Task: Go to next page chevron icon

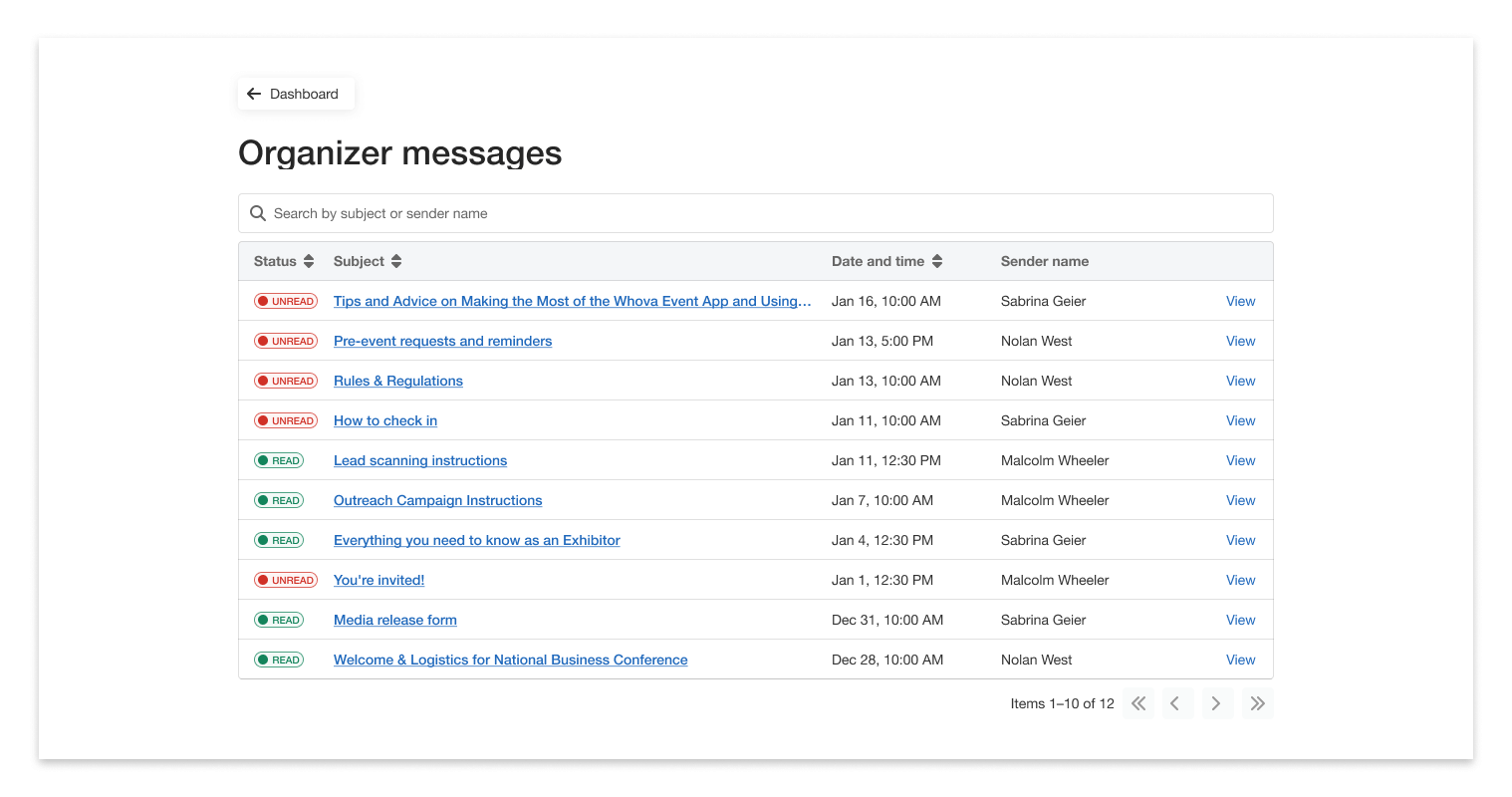Action: (1216, 703)
